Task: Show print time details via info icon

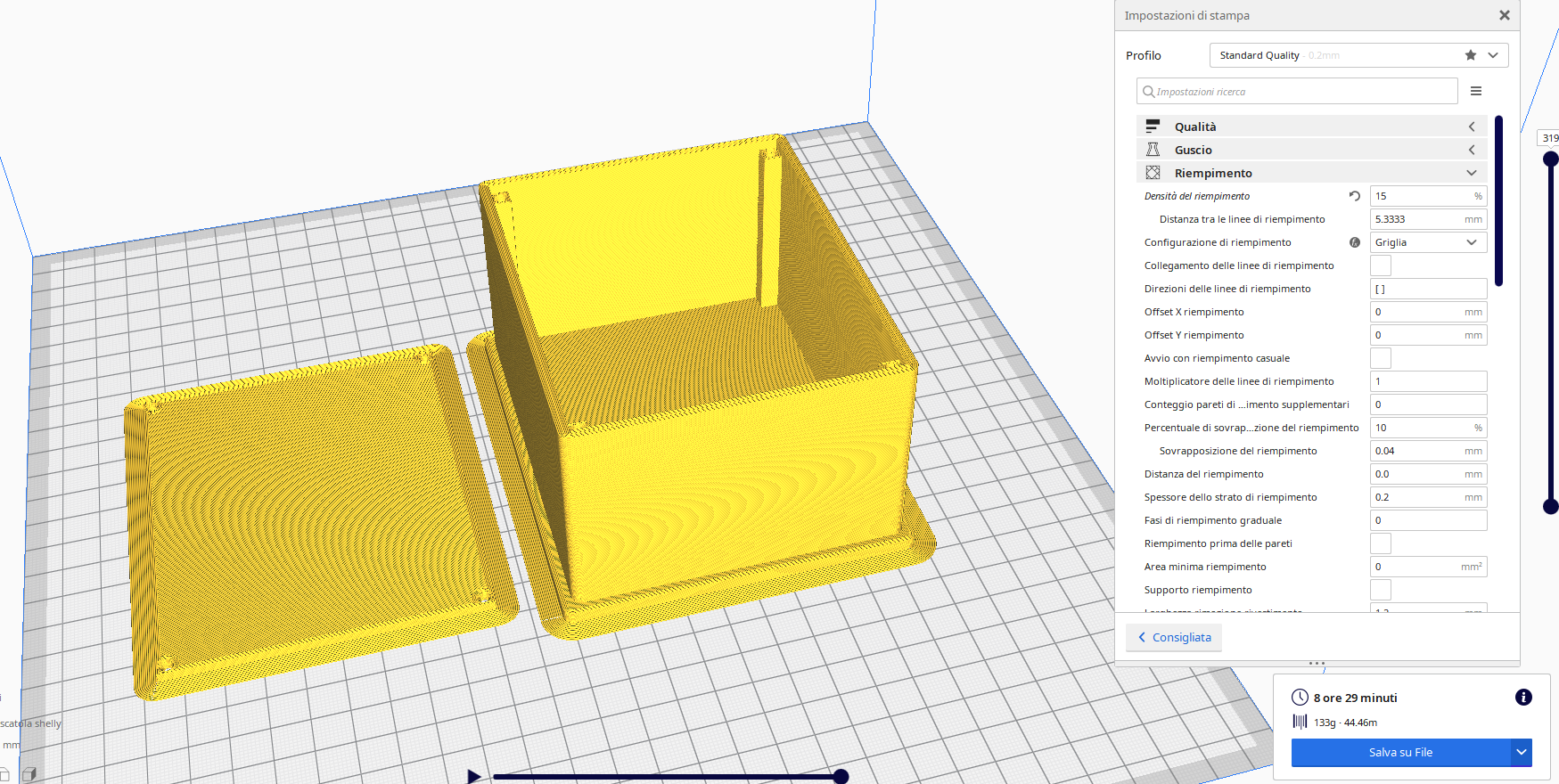Action: (1523, 698)
